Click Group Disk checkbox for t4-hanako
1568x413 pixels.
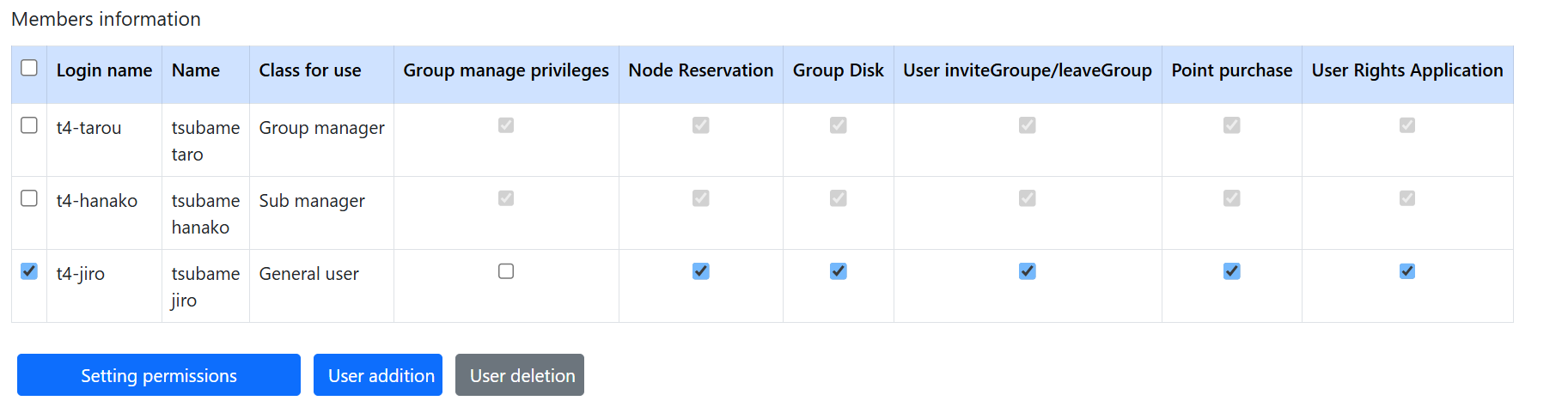click(x=839, y=198)
